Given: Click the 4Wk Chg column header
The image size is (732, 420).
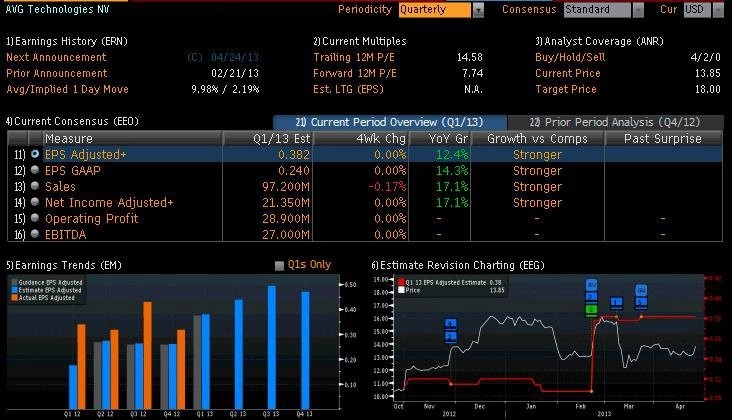Looking at the screenshot, I should pyautogui.click(x=361, y=139).
